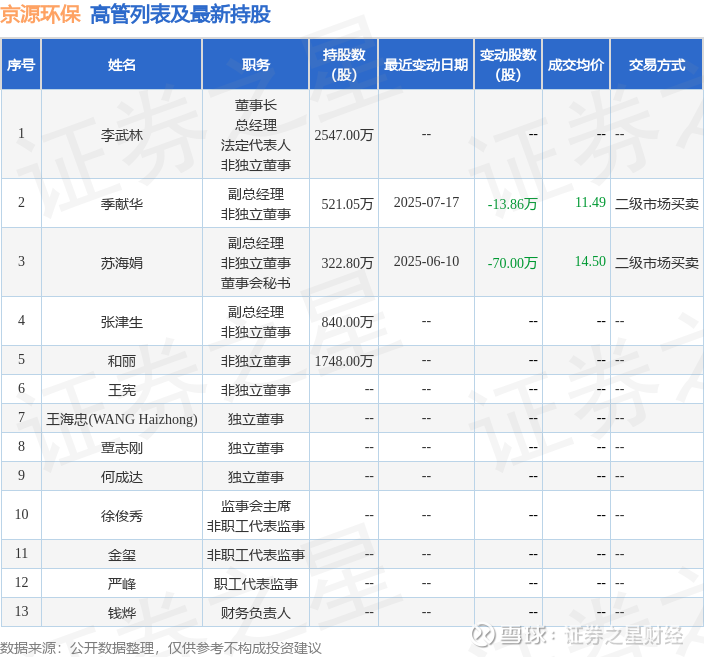This screenshot has height=657, width=704.
Task: Click 二级市场买卖 in the 苏海娟 row
Action: tap(657, 263)
